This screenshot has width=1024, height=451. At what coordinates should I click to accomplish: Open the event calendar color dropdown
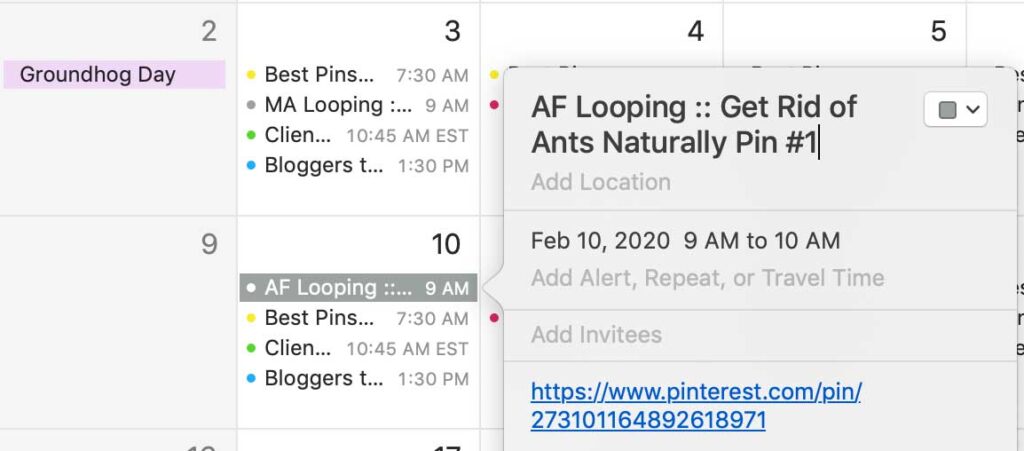[x=955, y=110]
